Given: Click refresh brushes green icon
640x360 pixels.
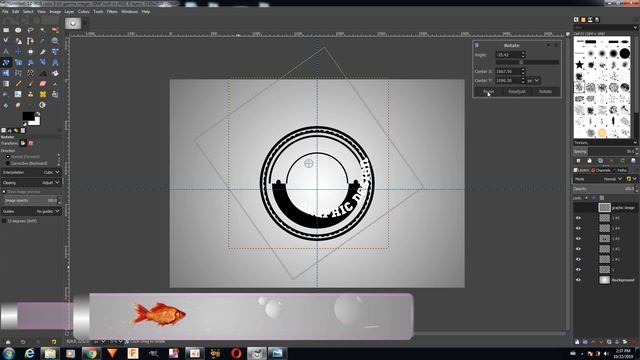Looking at the screenshot, I should (x=622, y=161).
